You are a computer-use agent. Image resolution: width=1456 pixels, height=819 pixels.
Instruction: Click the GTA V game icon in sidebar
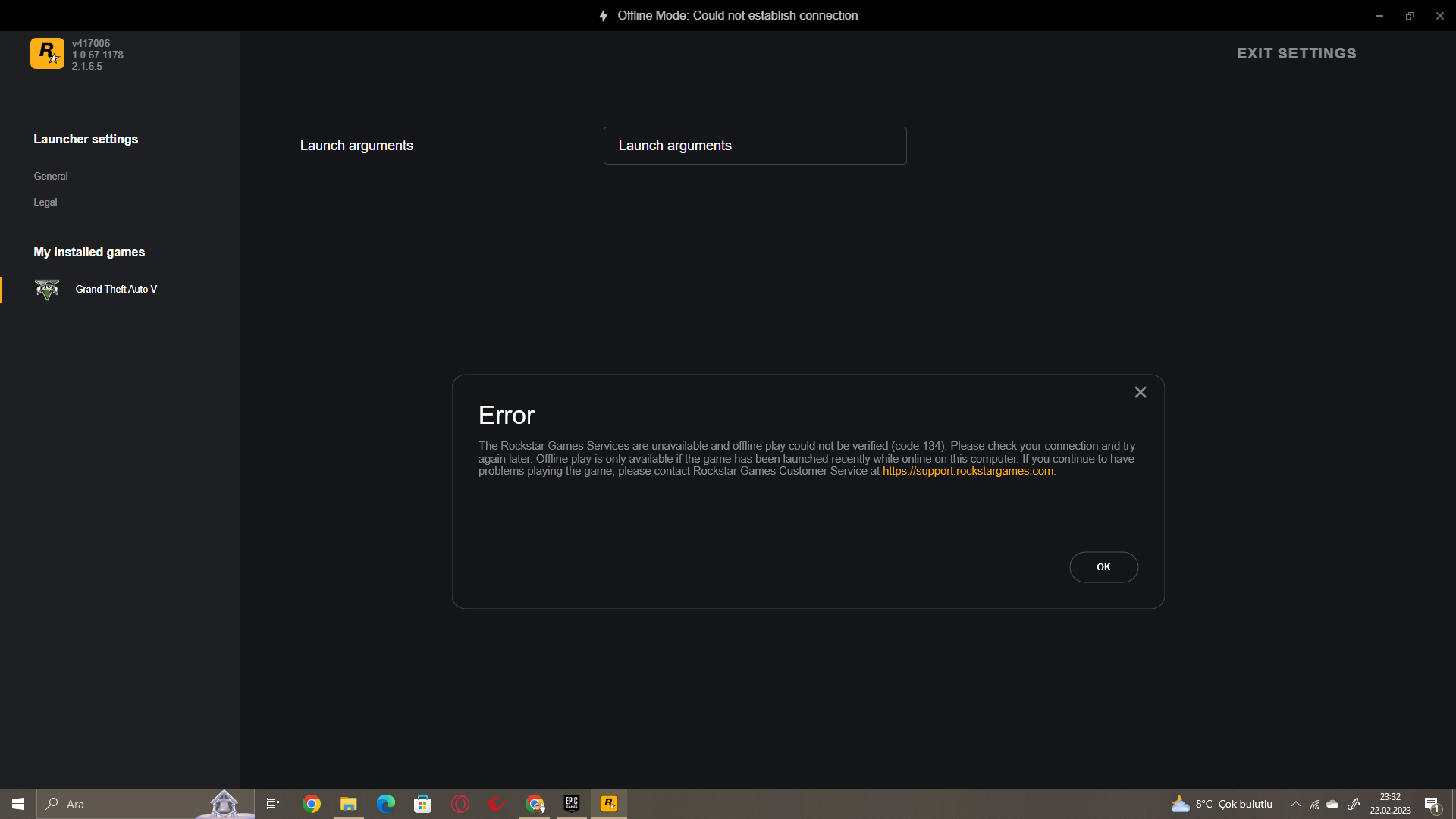pos(47,289)
